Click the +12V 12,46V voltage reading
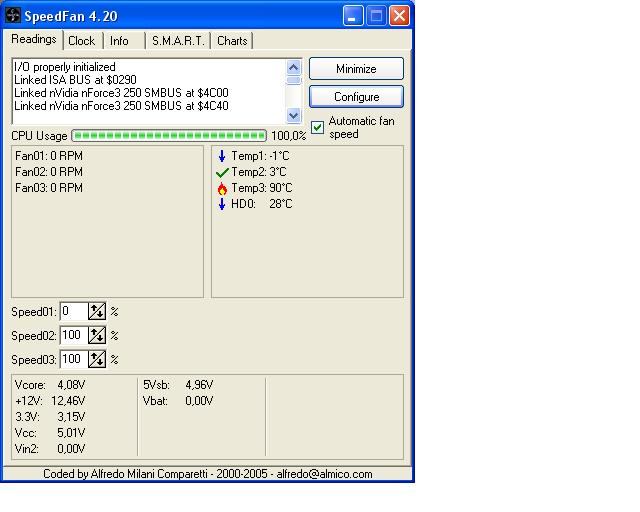 (x=50, y=401)
